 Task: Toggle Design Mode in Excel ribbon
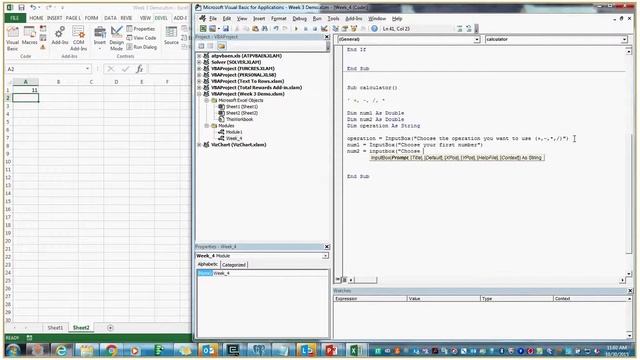[117, 38]
